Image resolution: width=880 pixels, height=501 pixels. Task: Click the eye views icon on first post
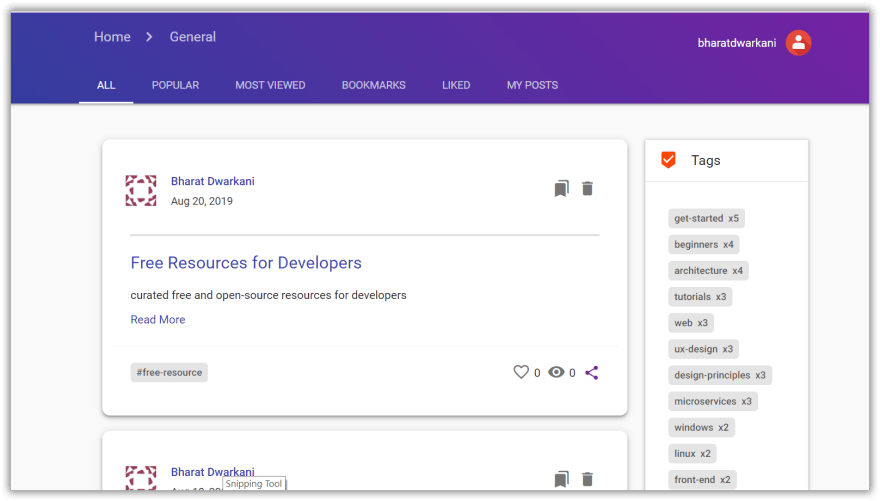click(x=556, y=372)
